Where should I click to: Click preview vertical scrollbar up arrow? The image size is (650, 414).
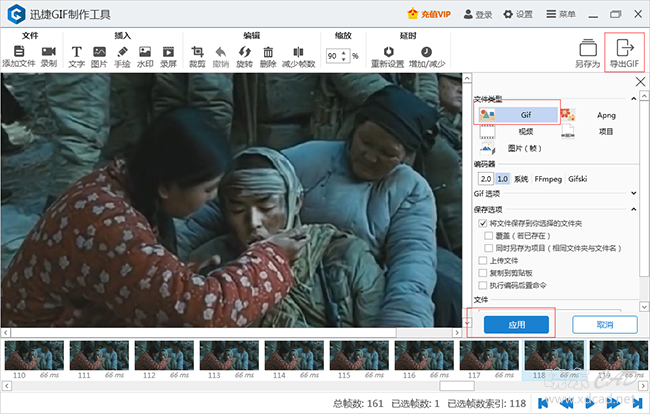[x=467, y=78]
